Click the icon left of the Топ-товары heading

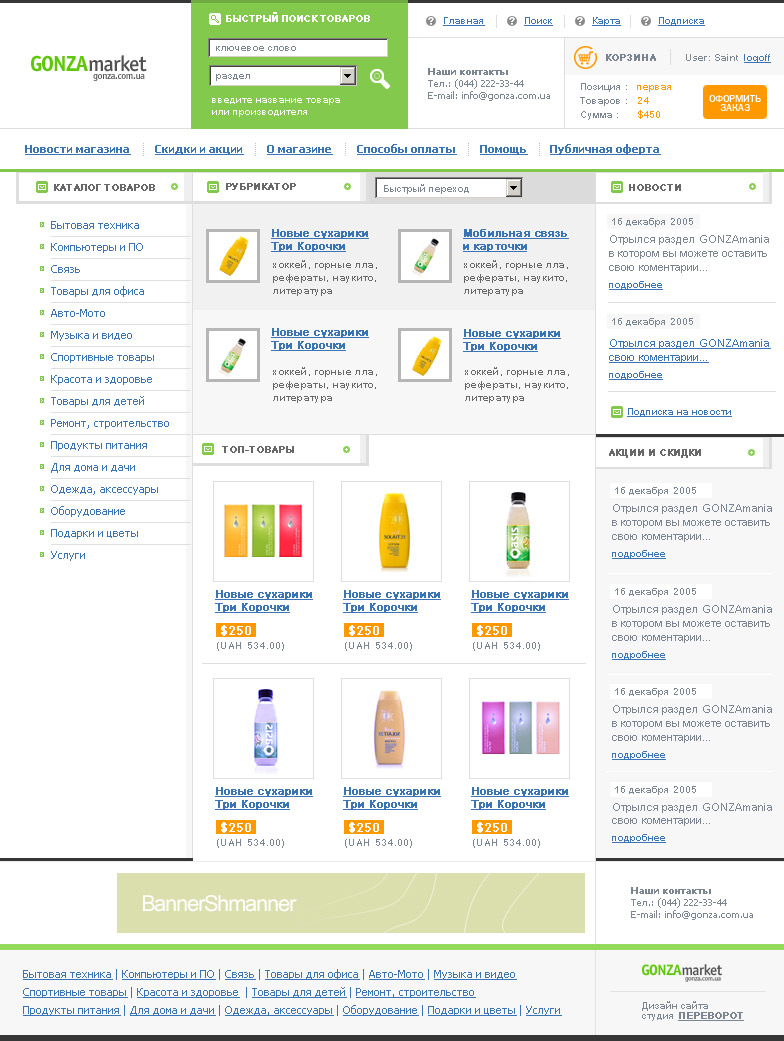208,449
